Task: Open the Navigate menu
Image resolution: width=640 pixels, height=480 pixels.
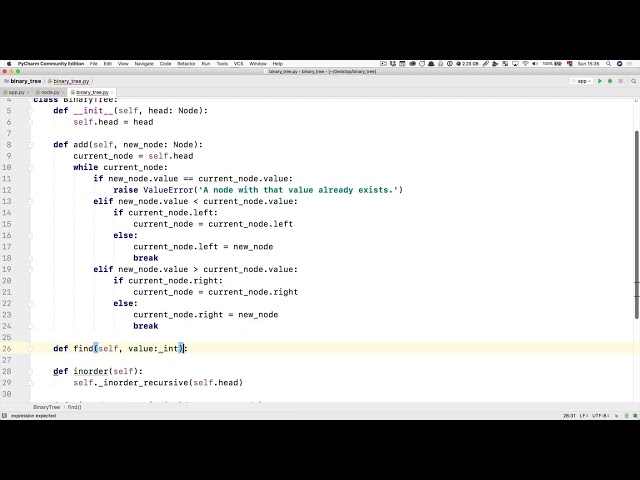Action: click(144, 64)
